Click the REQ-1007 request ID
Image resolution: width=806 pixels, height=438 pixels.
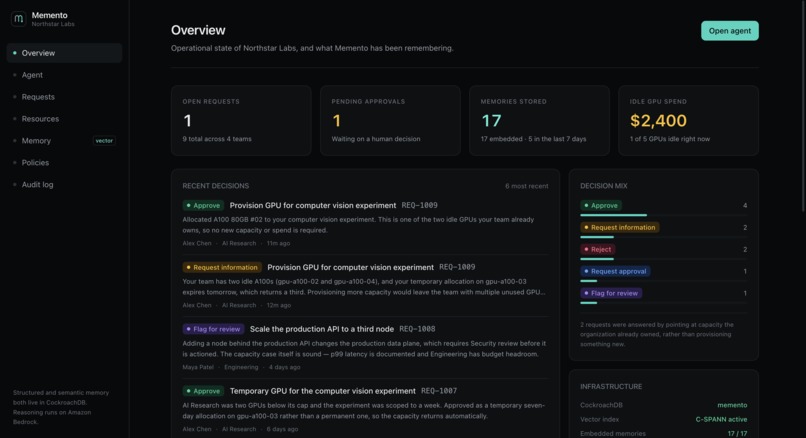pyautogui.click(x=439, y=391)
